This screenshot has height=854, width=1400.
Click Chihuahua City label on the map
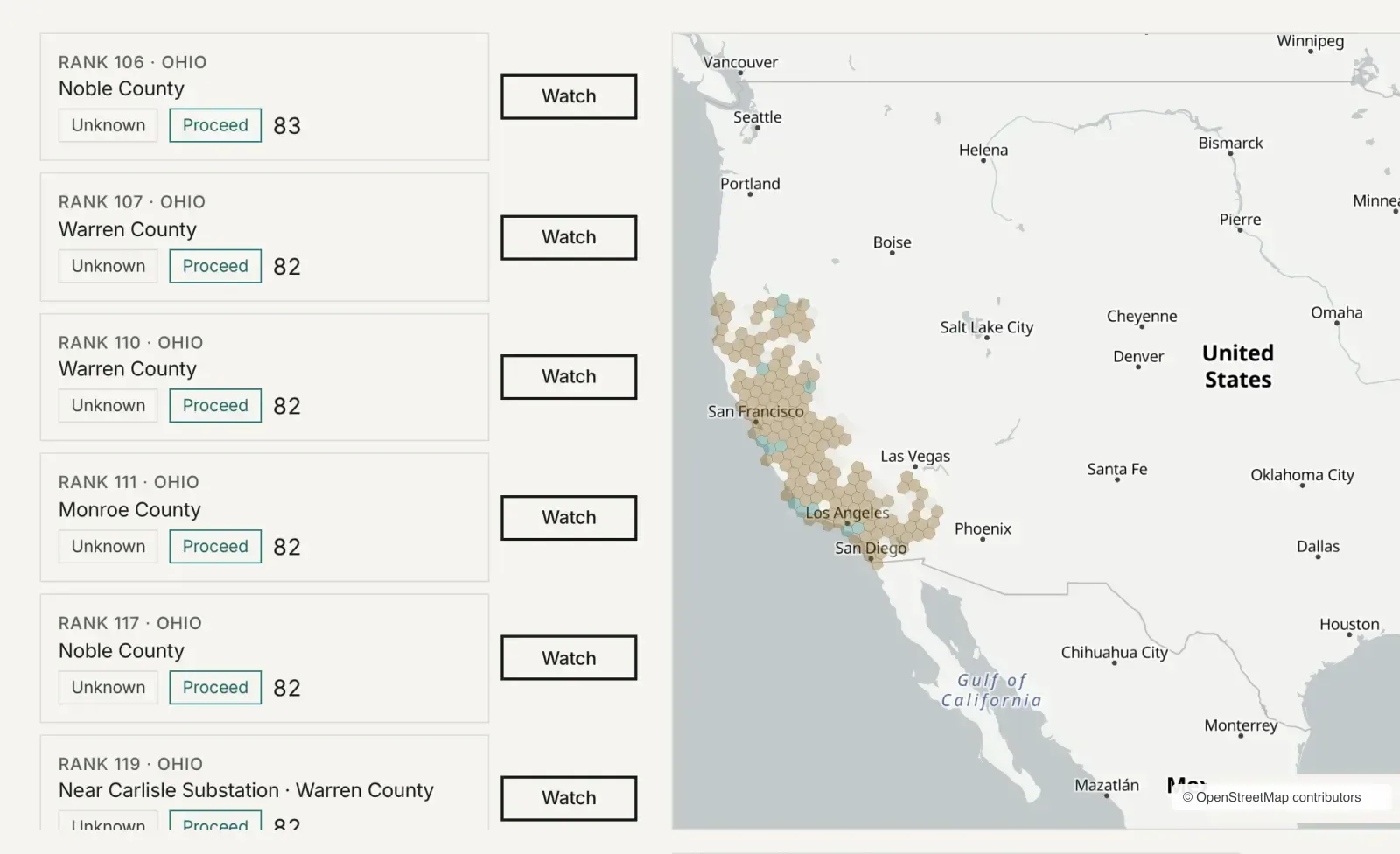coord(1115,652)
